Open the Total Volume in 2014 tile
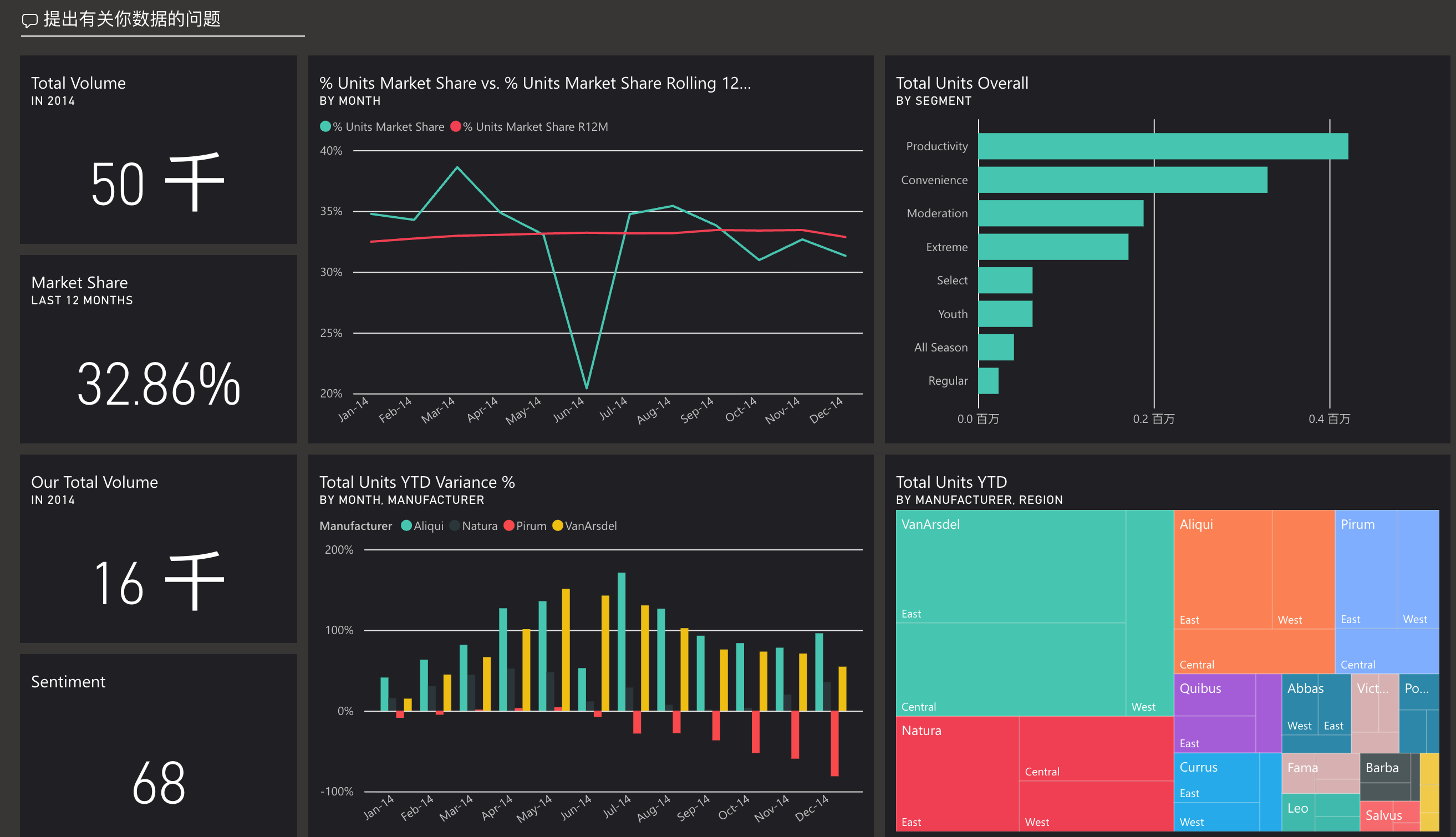 pyautogui.click(x=158, y=150)
